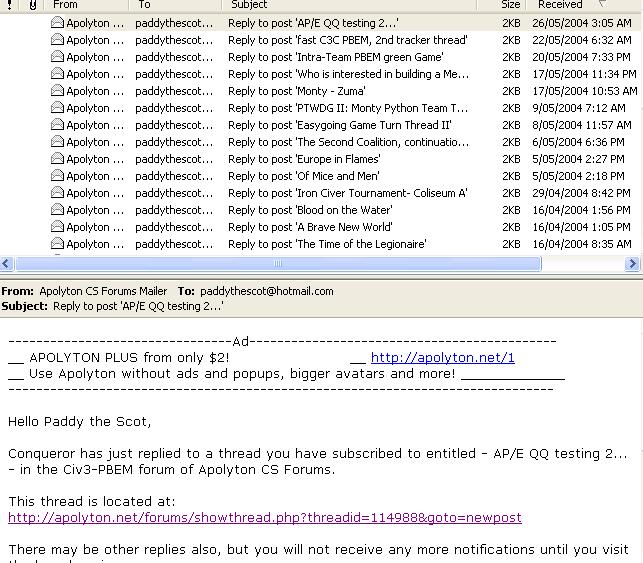Click envelope icon of 'fast C3C PBEM' message

point(57,40)
